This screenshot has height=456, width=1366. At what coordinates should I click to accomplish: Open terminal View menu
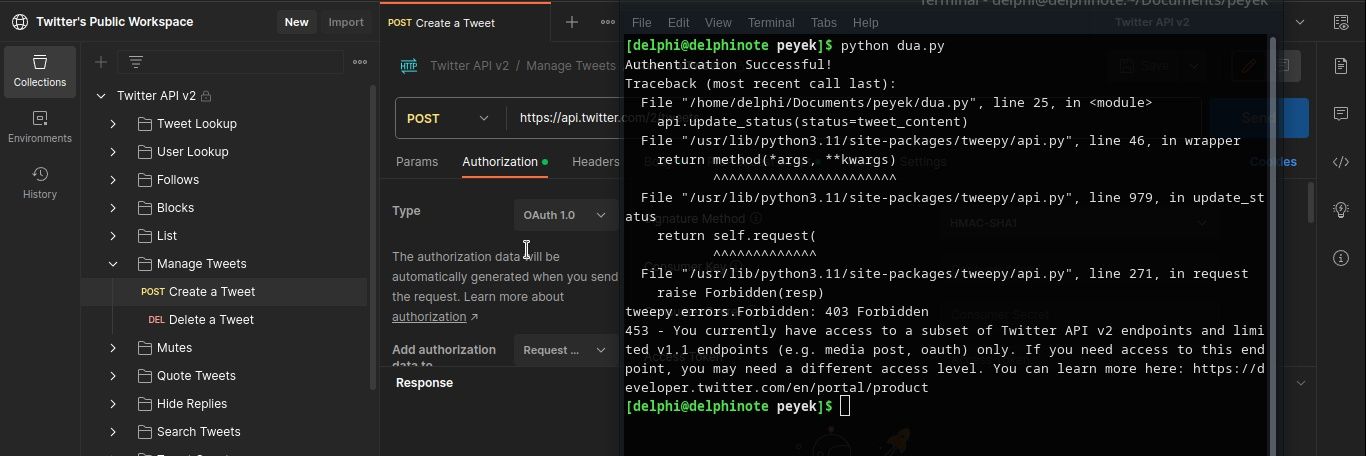pos(718,22)
